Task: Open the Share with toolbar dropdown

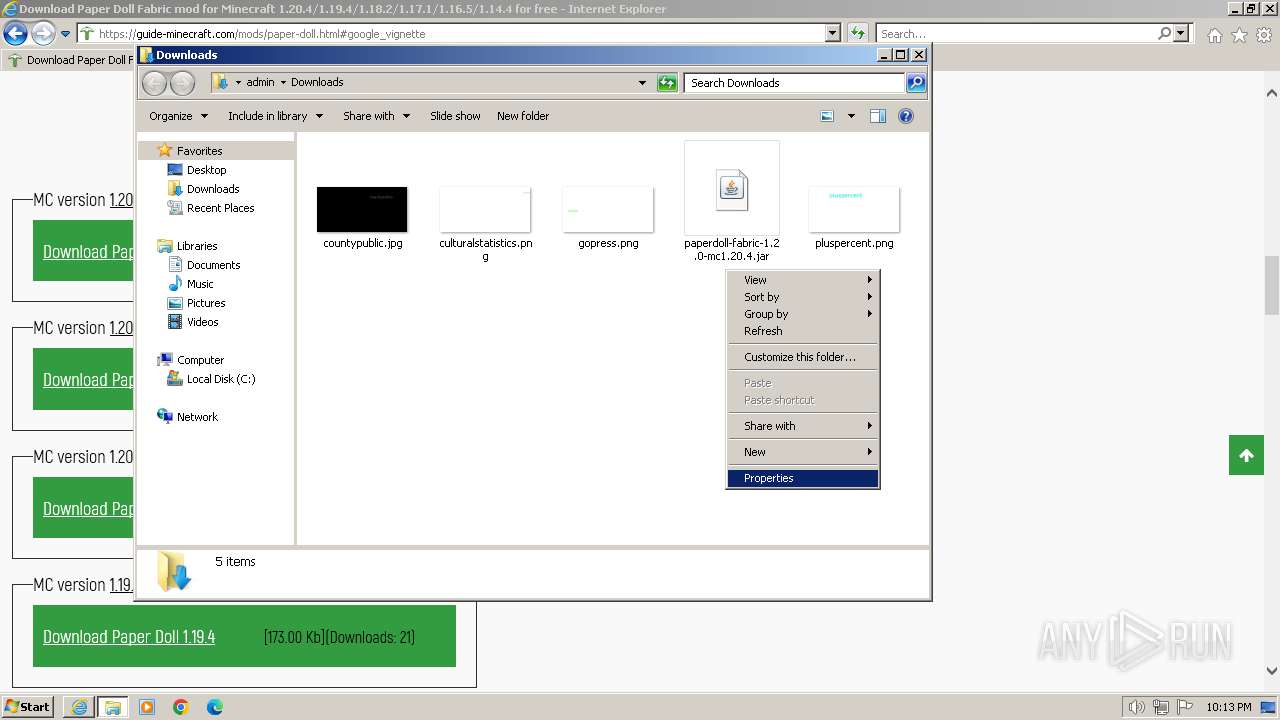Action: coord(376,116)
